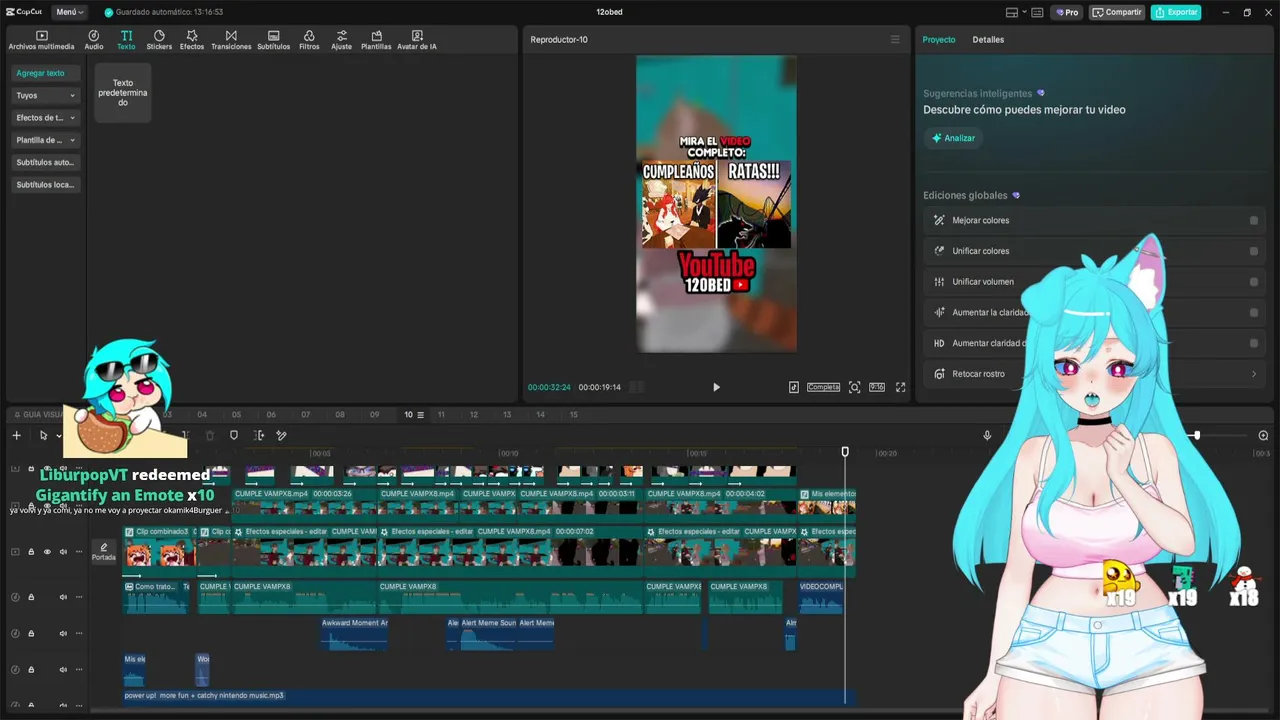Add the Texto predeterminado preset
1280x720 pixels.
coord(123,93)
